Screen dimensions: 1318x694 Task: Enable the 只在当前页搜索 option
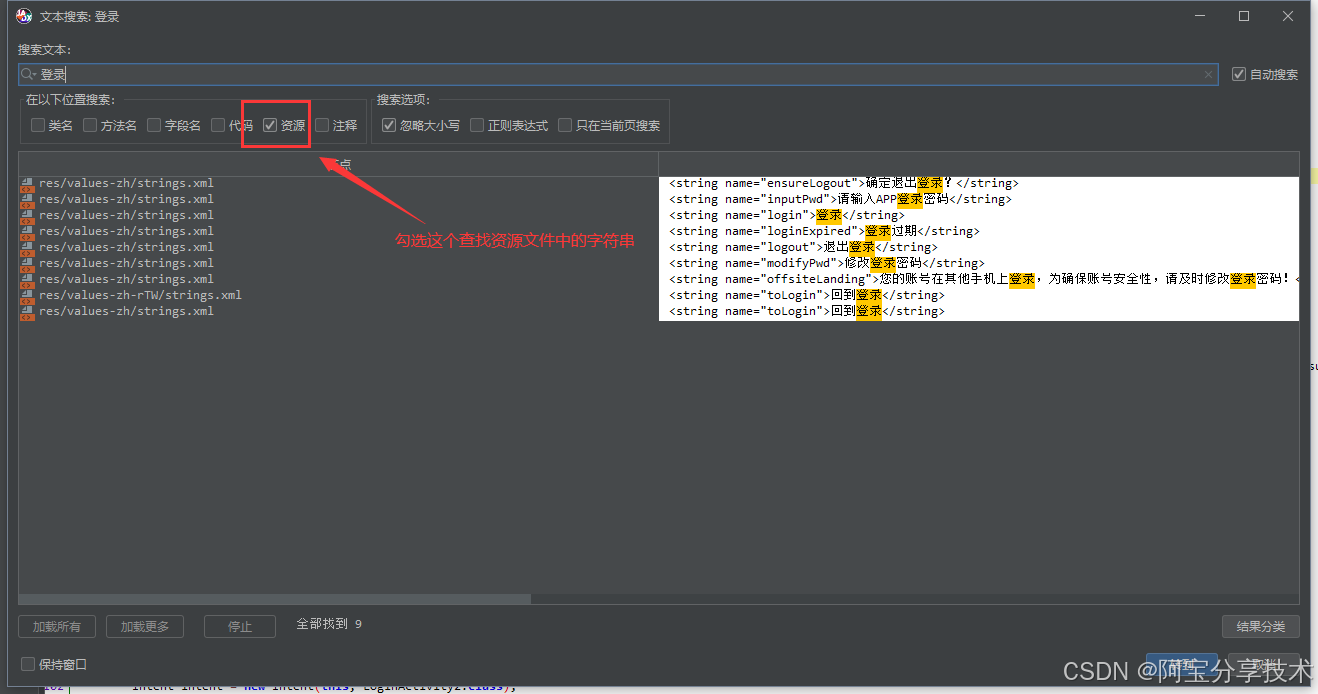pyautogui.click(x=565, y=125)
